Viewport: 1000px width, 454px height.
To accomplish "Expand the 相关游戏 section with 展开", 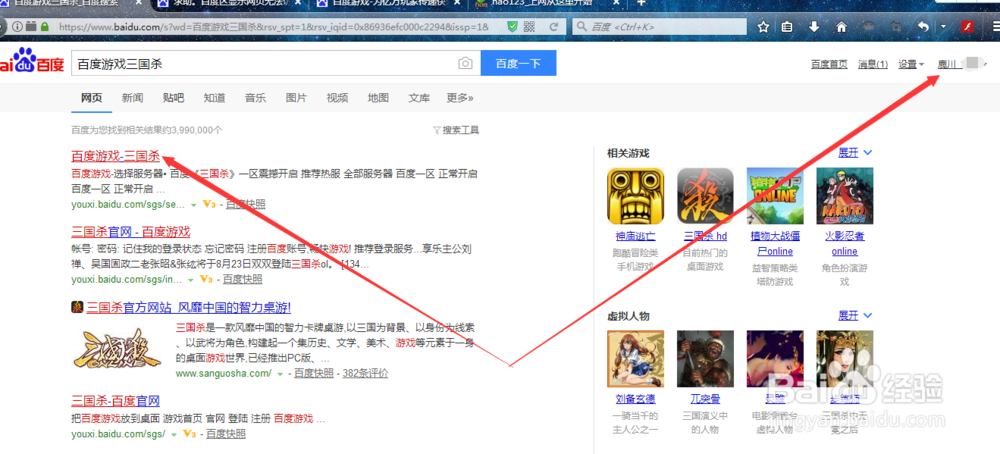I will (x=855, y=153).
